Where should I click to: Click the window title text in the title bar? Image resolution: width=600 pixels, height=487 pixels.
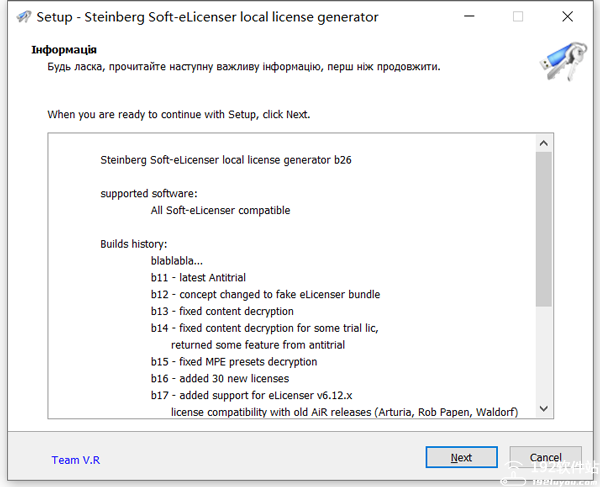[207, 17]
